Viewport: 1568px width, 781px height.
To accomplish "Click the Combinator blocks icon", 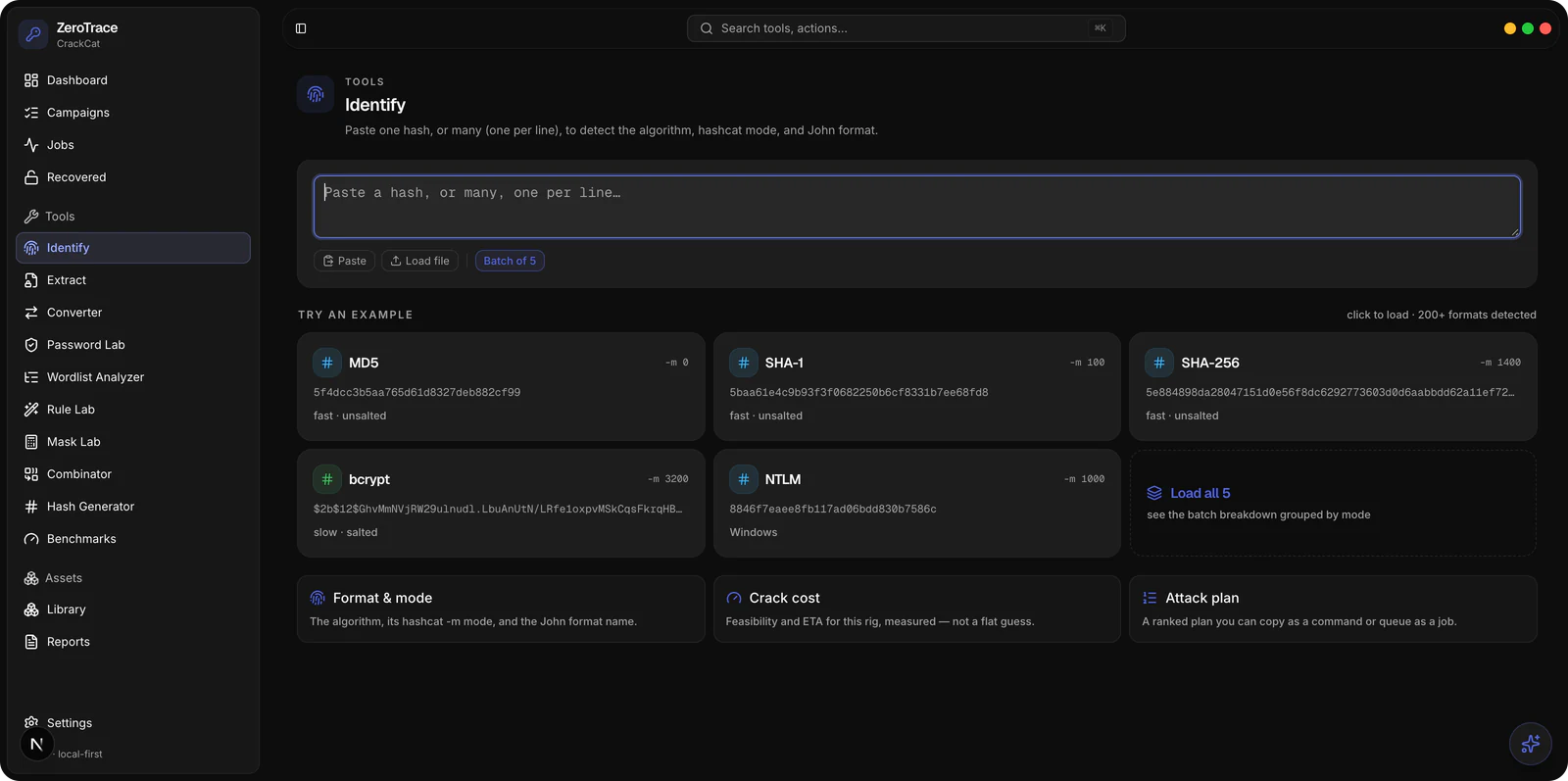I will tap(31, 474).
